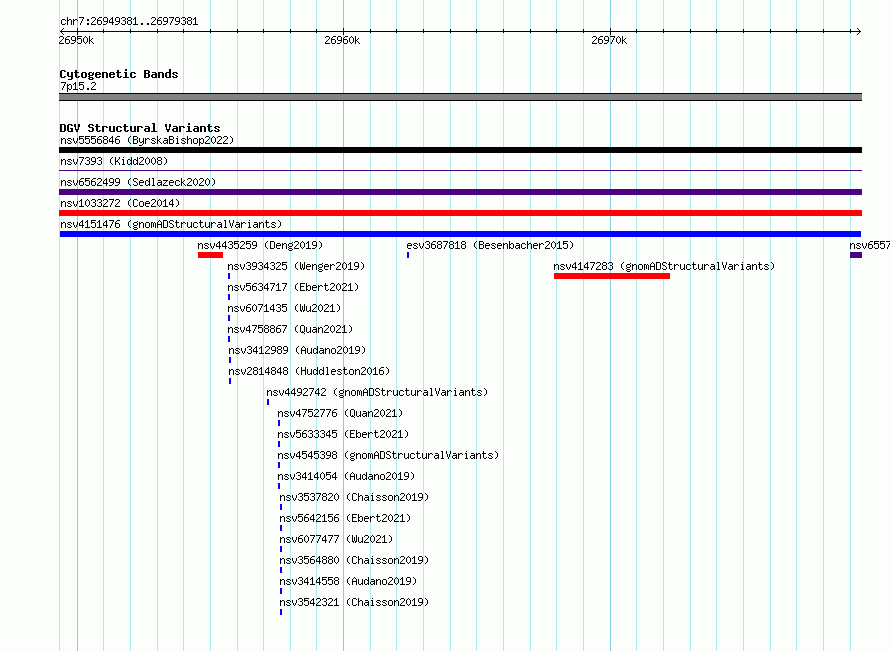
Task: Open esv3687818 (Besenbacher2015) label
Action: [x=490, y=245]
